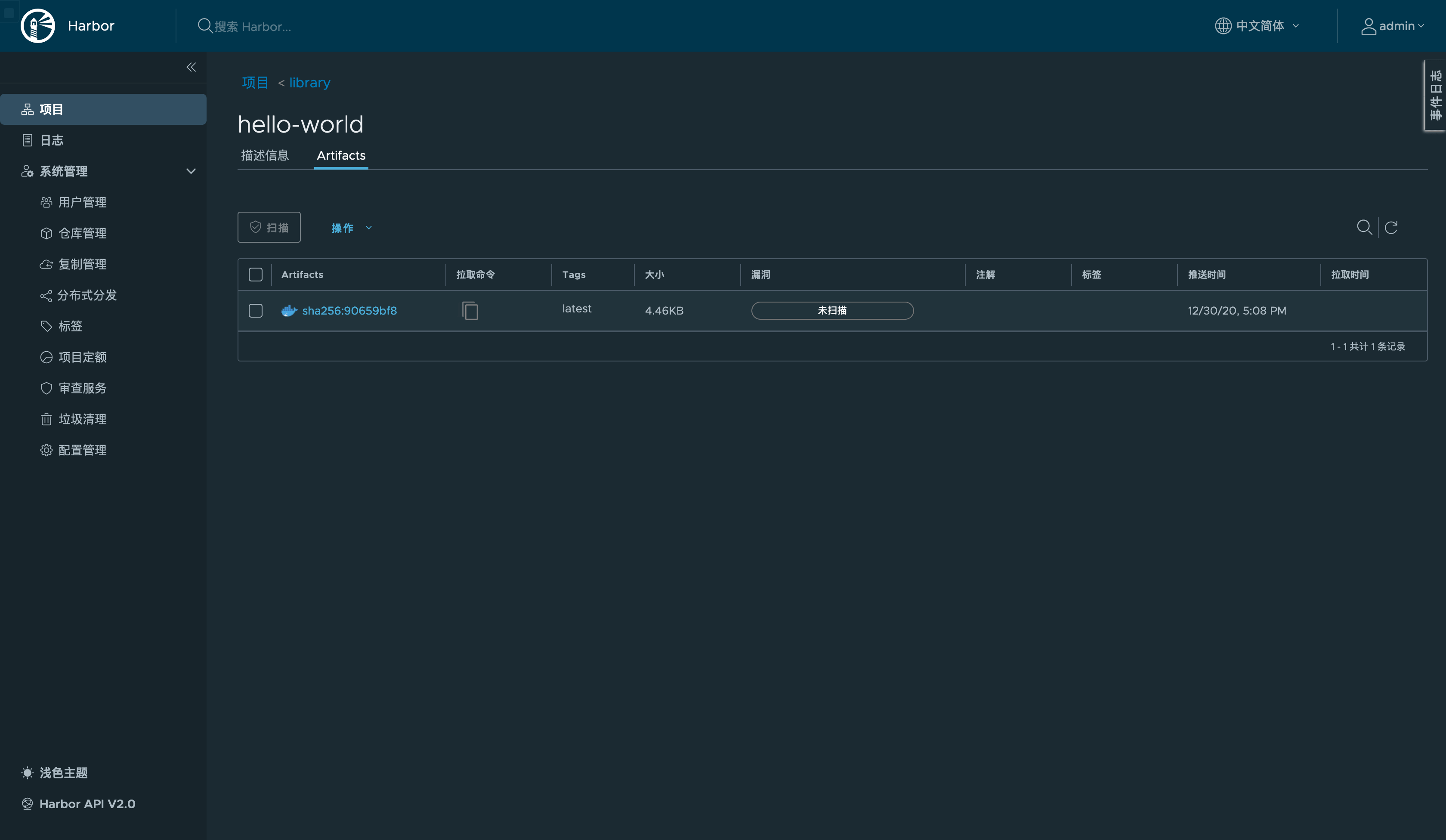Switch to 浅色主题 light theme
Image resolution: width=1446 pixels, height=840 pixels.
pyautogui.click(x=63, y=772)
